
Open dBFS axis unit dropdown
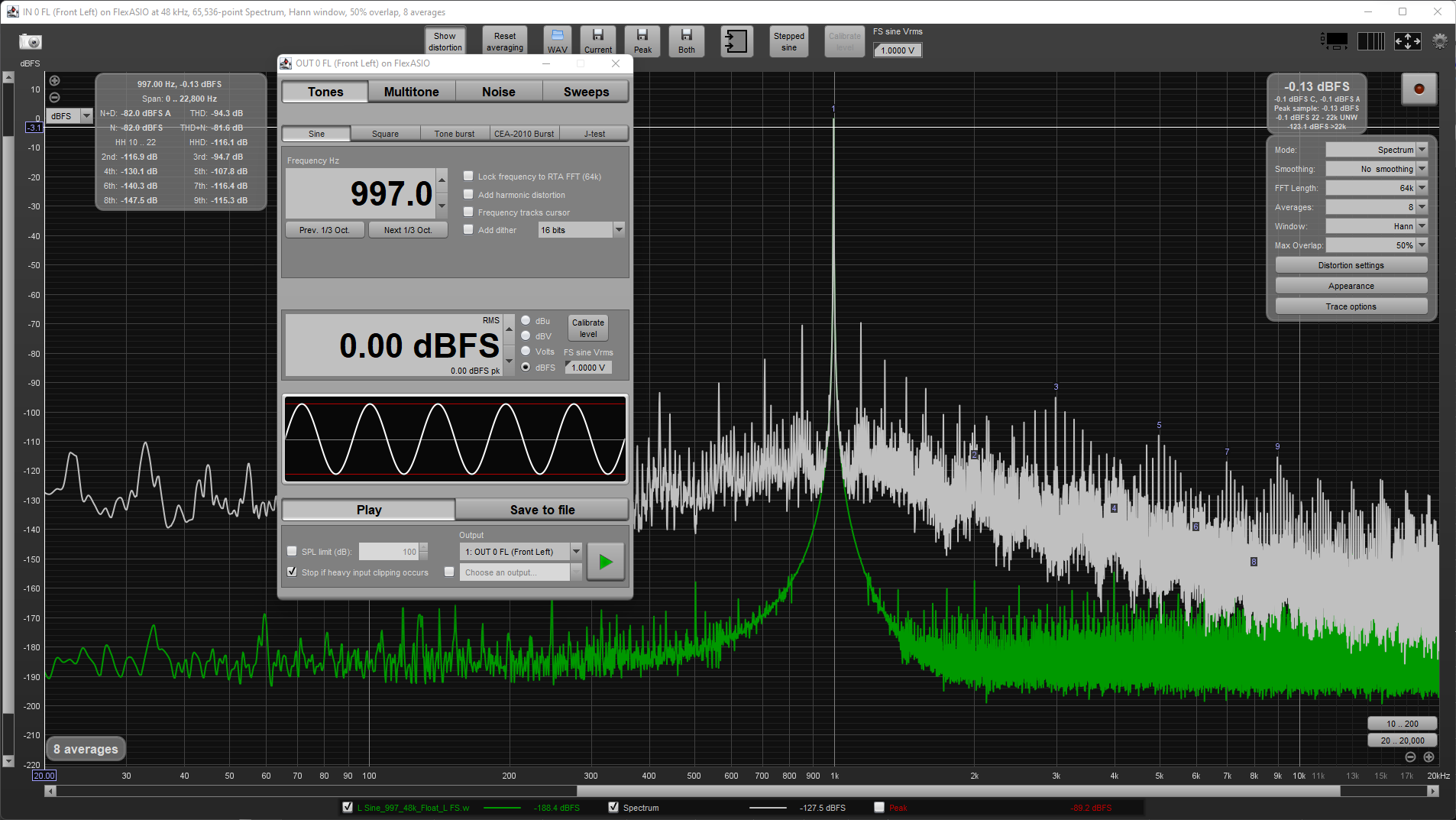86,116
